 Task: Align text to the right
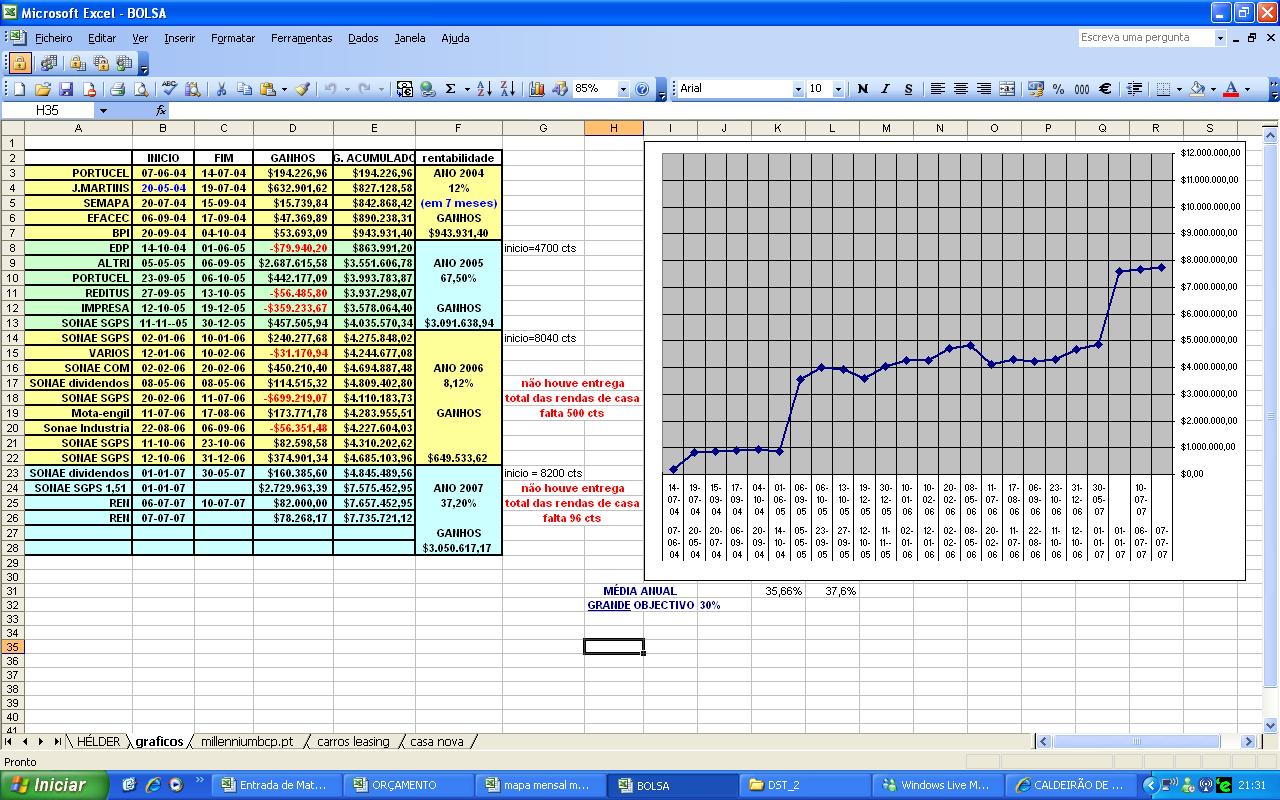pyautogui.click(x=984, y=89)
